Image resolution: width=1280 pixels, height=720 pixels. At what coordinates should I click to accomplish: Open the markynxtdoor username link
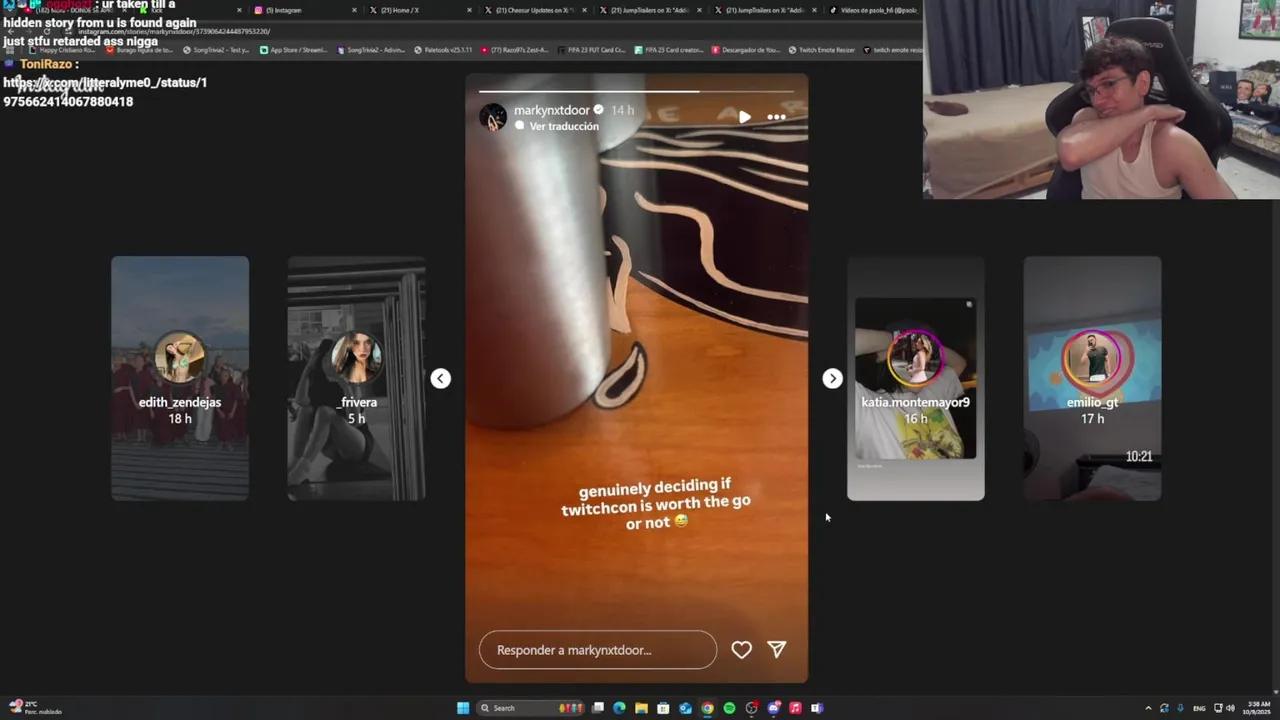pos(551,110)
